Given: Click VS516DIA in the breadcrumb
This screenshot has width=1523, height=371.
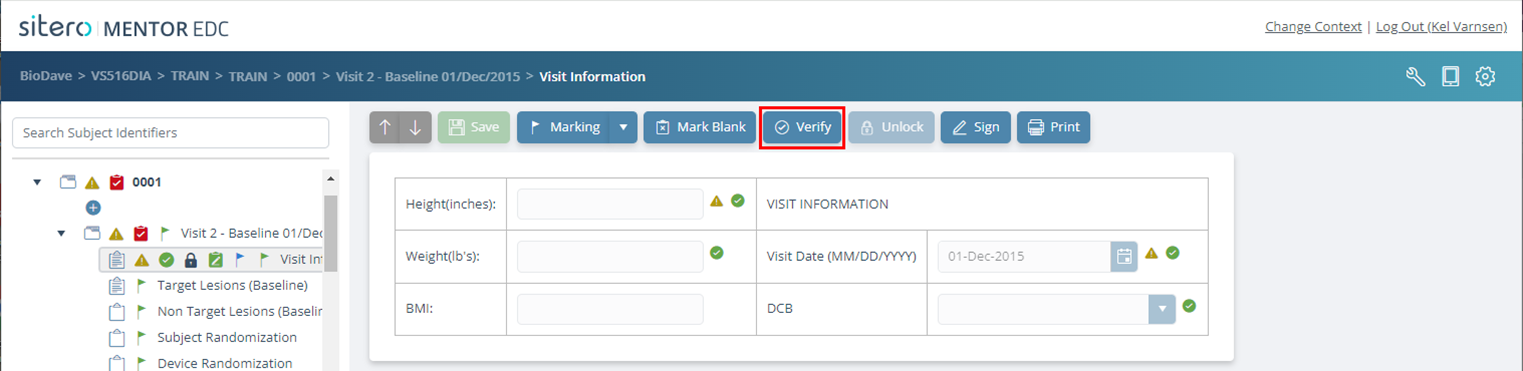Looking at the screenshot, I should [121, 76].
